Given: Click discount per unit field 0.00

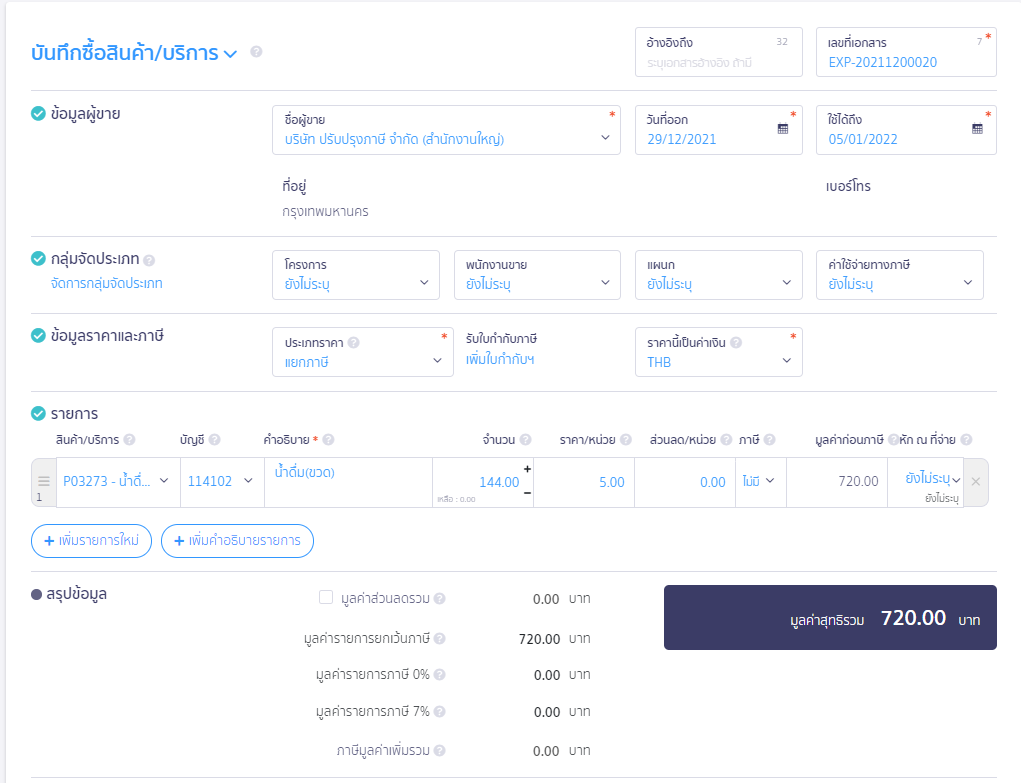Looking at the screenshot, I should (685, 481).
